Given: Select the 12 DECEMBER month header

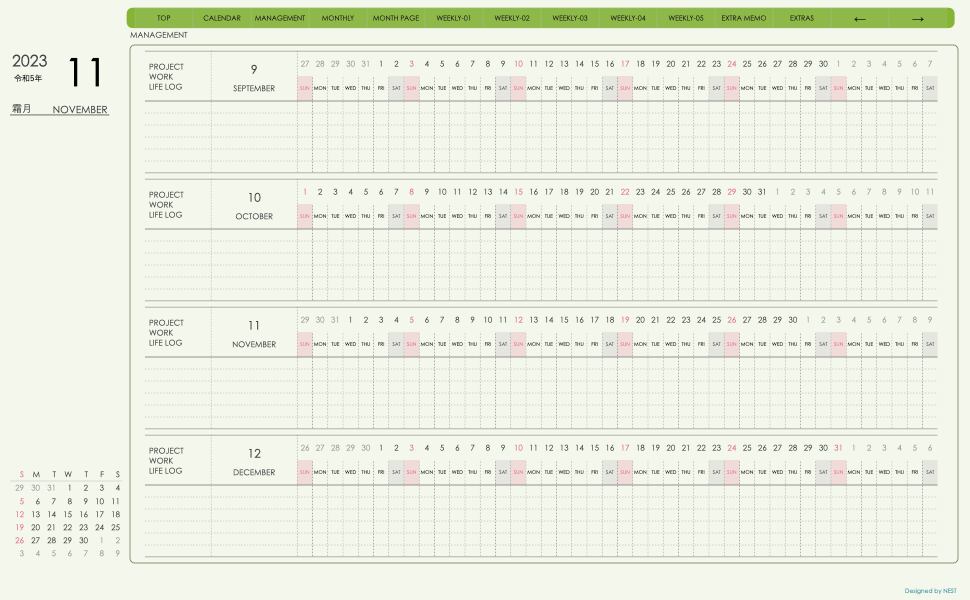Looking at the screenshot, I should [x=254, y=462].
